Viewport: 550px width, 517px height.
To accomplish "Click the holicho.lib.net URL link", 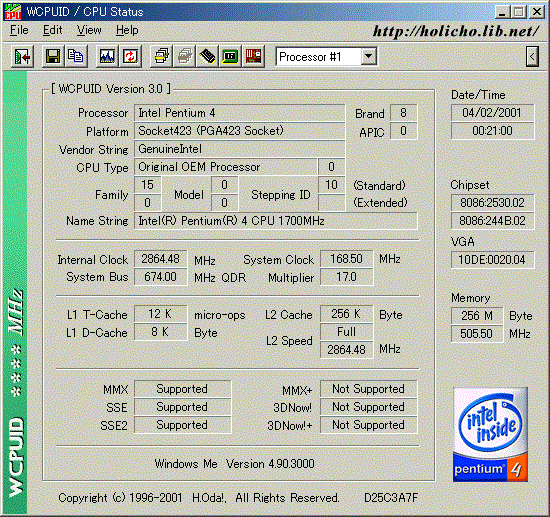I will point(456,31).
